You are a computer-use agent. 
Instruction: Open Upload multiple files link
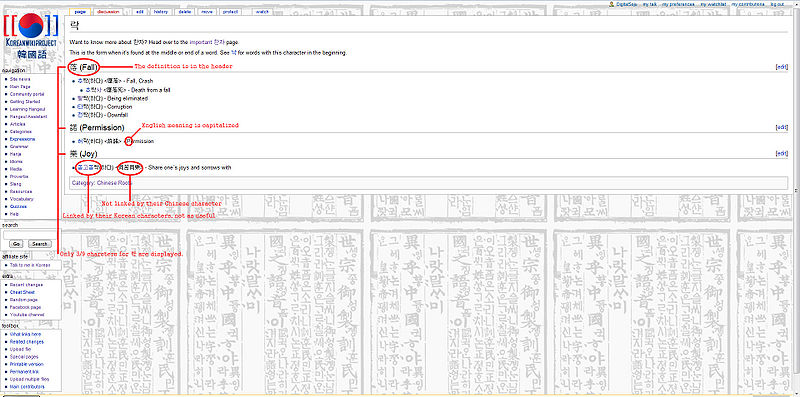(30, 379)
